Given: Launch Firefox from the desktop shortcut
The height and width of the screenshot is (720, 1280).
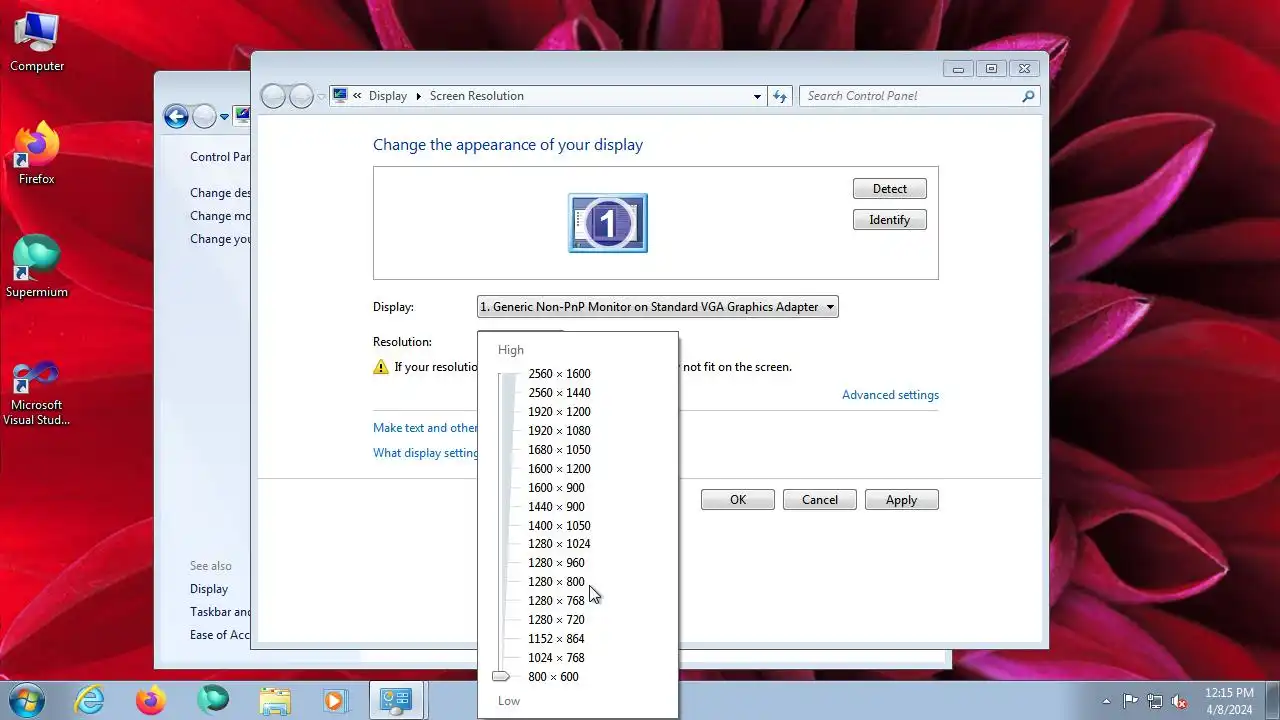Looking at the screenshot, I should click(37, 155).
